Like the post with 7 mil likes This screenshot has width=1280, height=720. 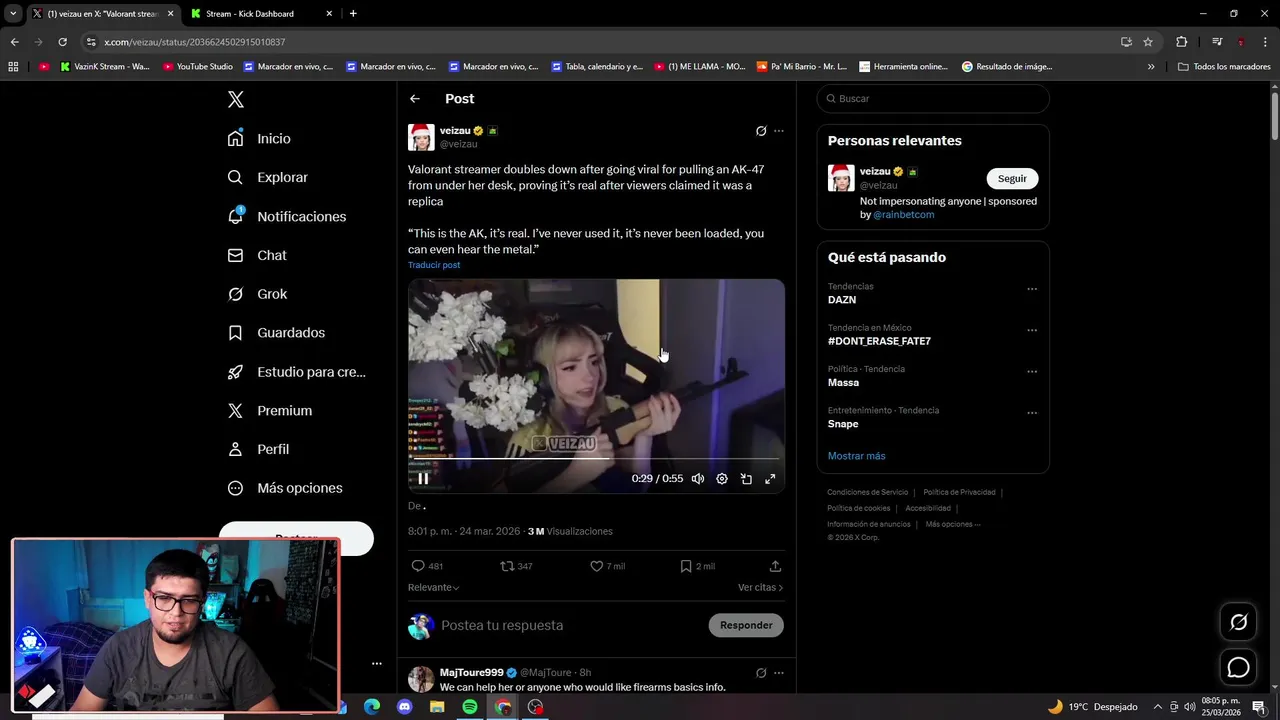[607, 566]
